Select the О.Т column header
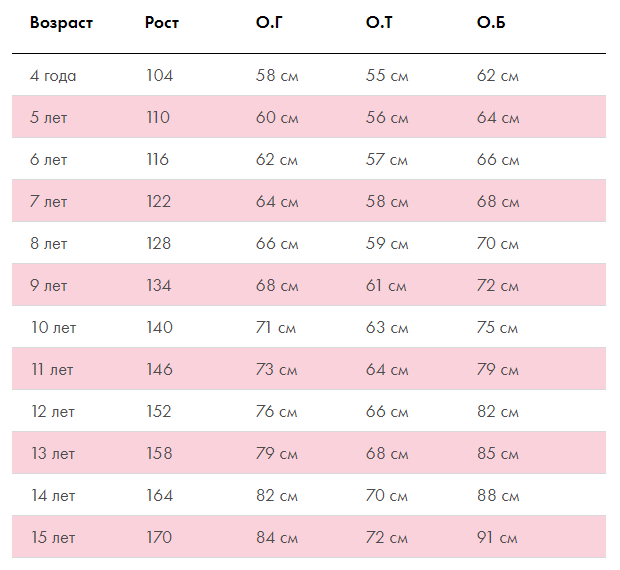 tap(379, 23)
